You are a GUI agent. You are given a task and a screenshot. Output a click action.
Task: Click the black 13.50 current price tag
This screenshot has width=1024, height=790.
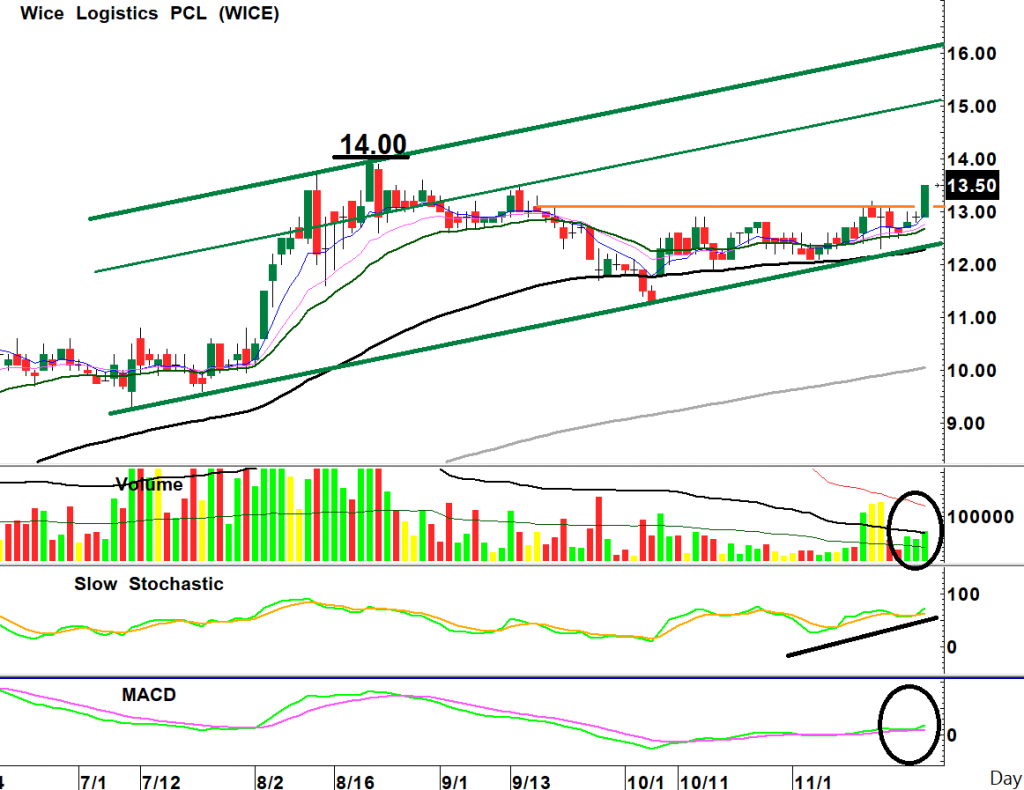coord(972,185)
